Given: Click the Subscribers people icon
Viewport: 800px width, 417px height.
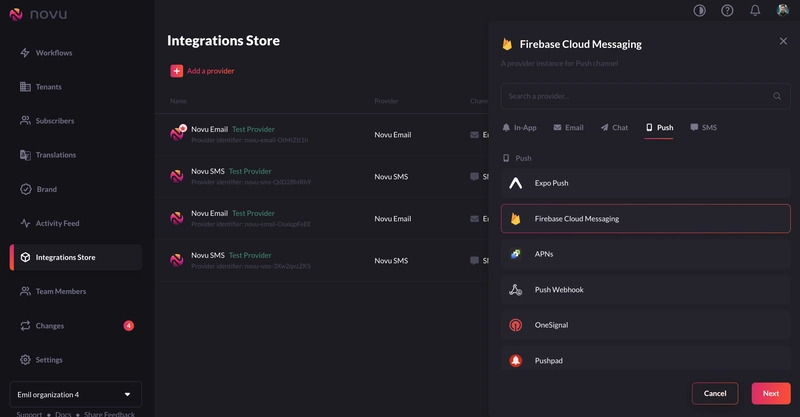Looking at the screenshot, I should click(x=25, y=121).
